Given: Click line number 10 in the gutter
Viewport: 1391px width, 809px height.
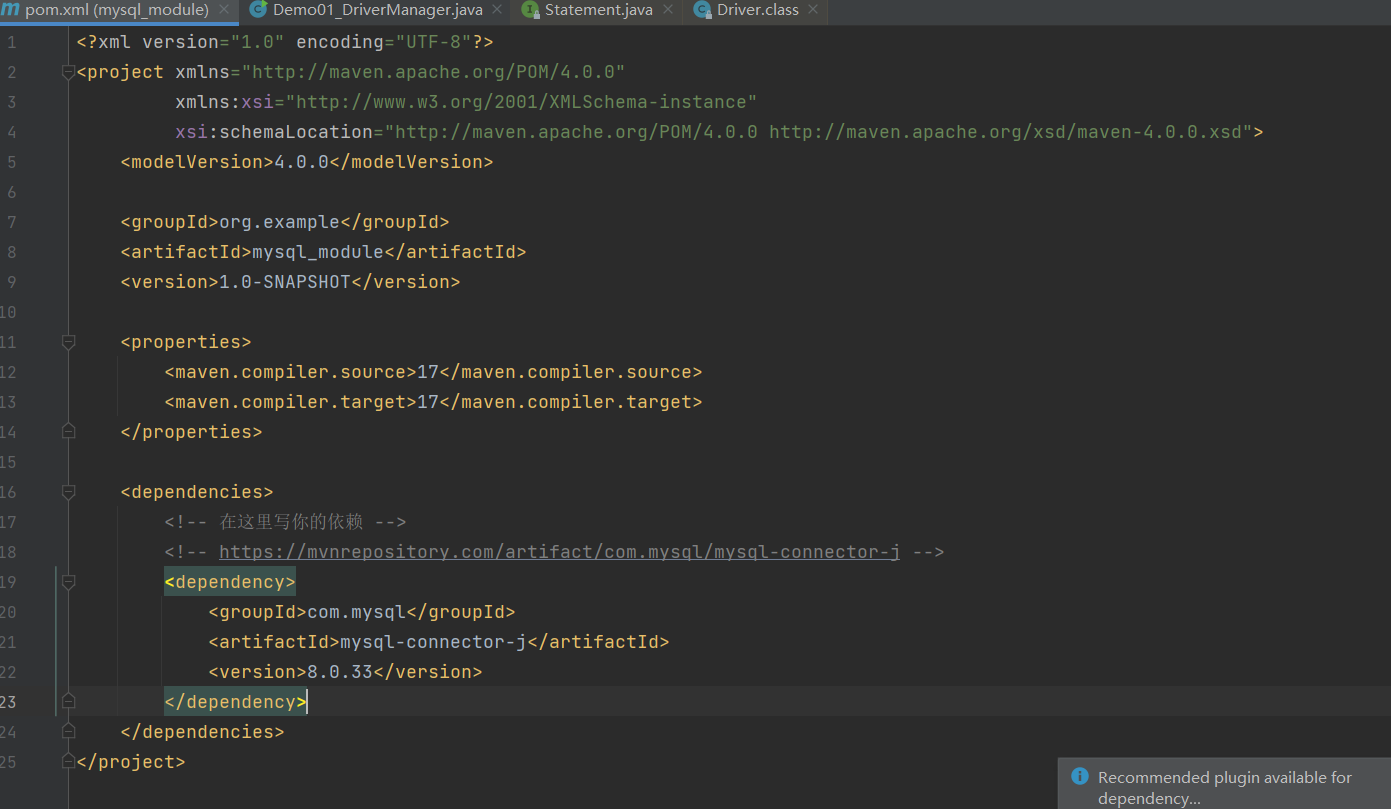Looking at the screenshot, I should pos(8,312).
